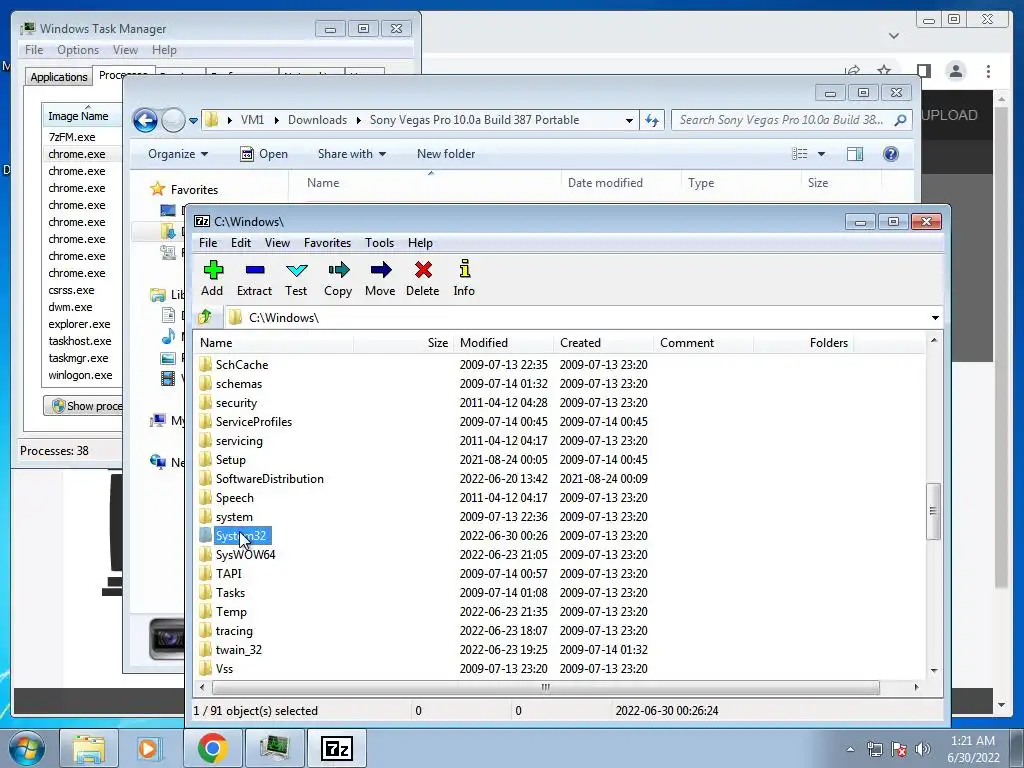Open the Explorer view options dropdown arrow
1024x768 pixels.
822,154
